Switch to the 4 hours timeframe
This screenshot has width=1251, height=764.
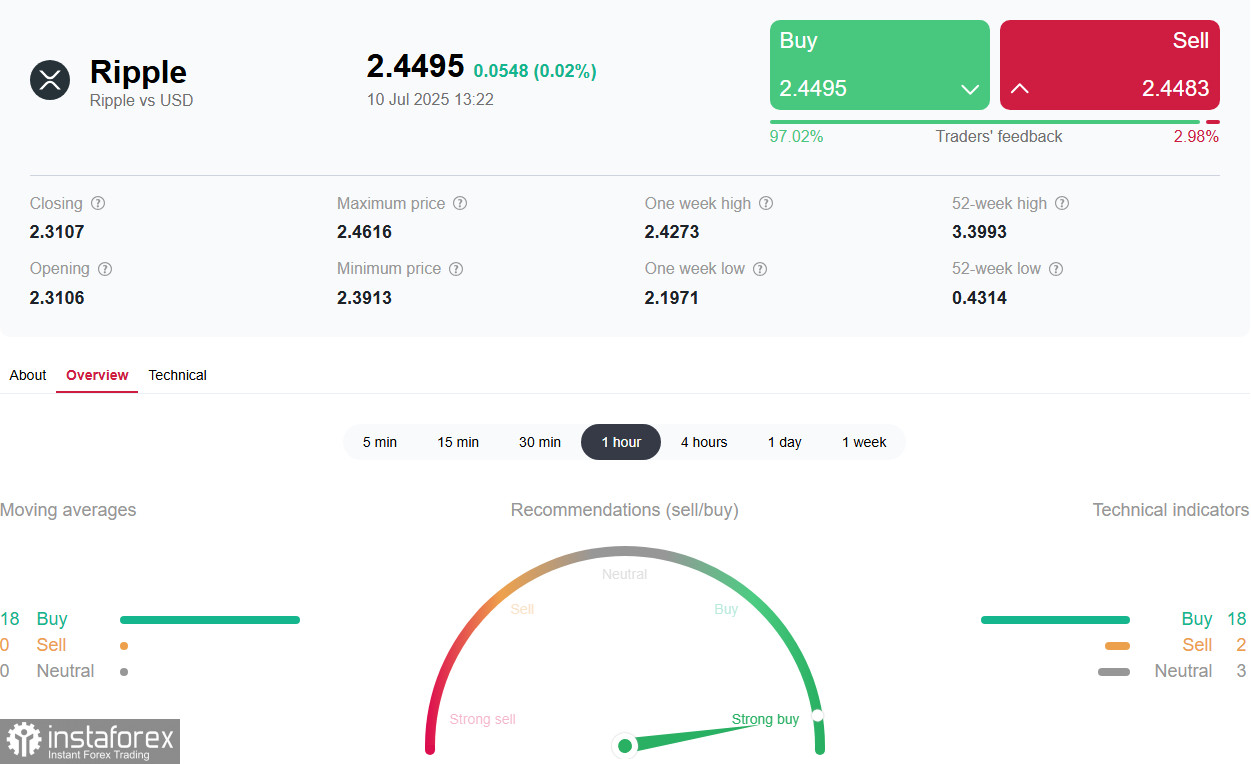click(704, 442)
